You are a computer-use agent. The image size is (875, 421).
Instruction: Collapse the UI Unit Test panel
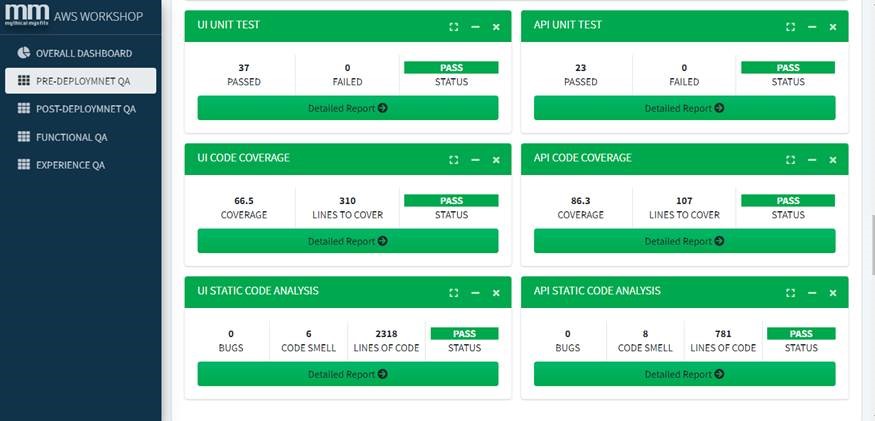[x=475, y=27]
